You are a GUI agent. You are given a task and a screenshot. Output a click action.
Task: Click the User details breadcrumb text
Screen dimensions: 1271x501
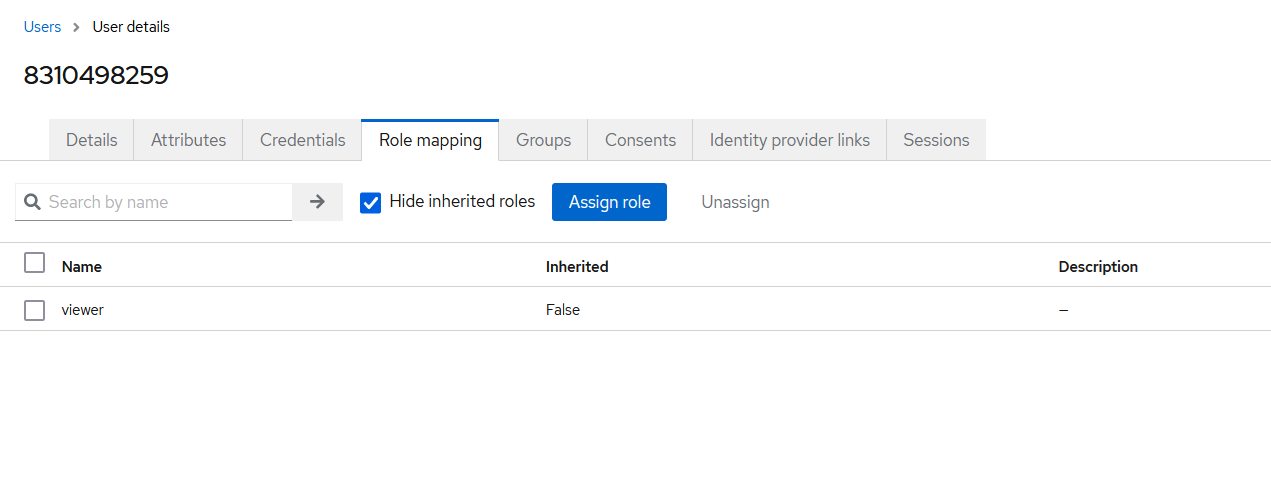(x=131, y=27)
